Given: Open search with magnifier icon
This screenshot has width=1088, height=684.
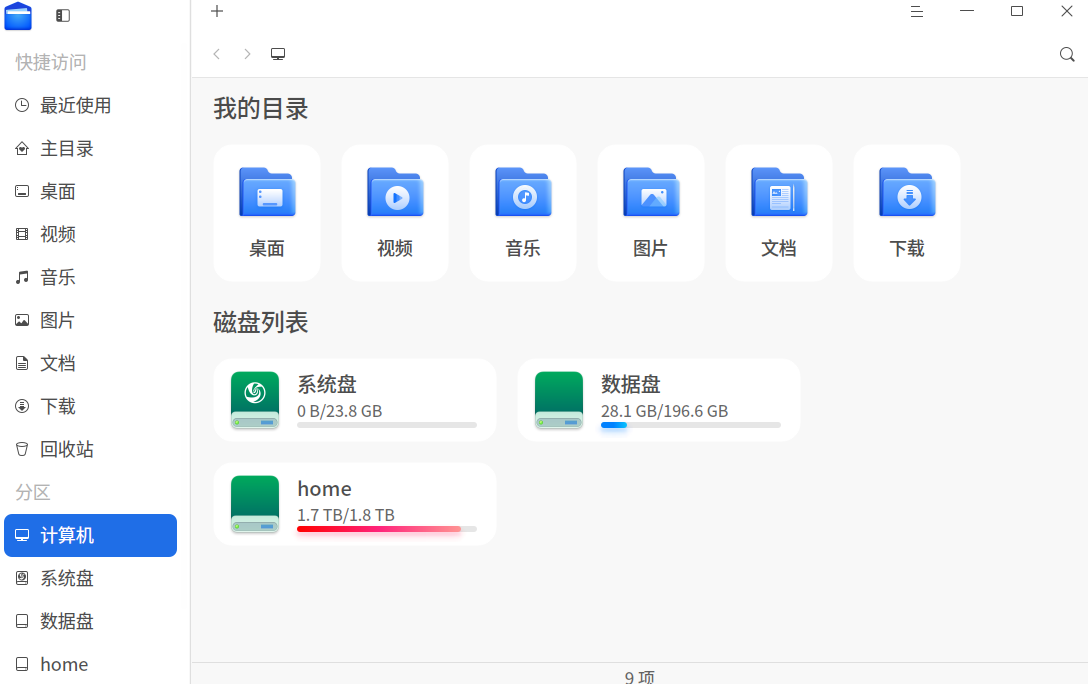Looking at the screenshot, I should pyautogui.click(x=1067, y=54).
